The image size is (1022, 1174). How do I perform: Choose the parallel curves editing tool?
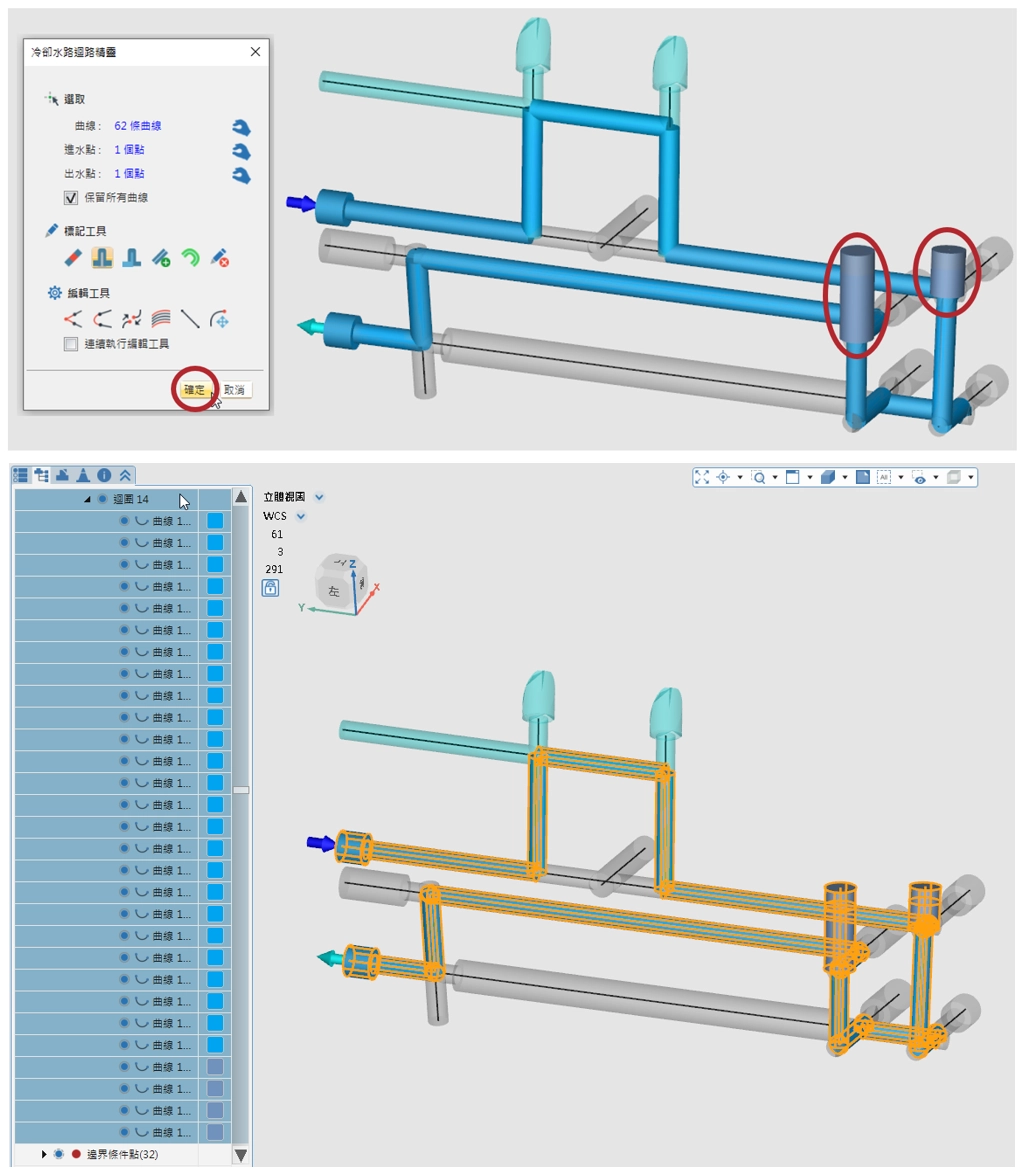[x=161, y=320]
